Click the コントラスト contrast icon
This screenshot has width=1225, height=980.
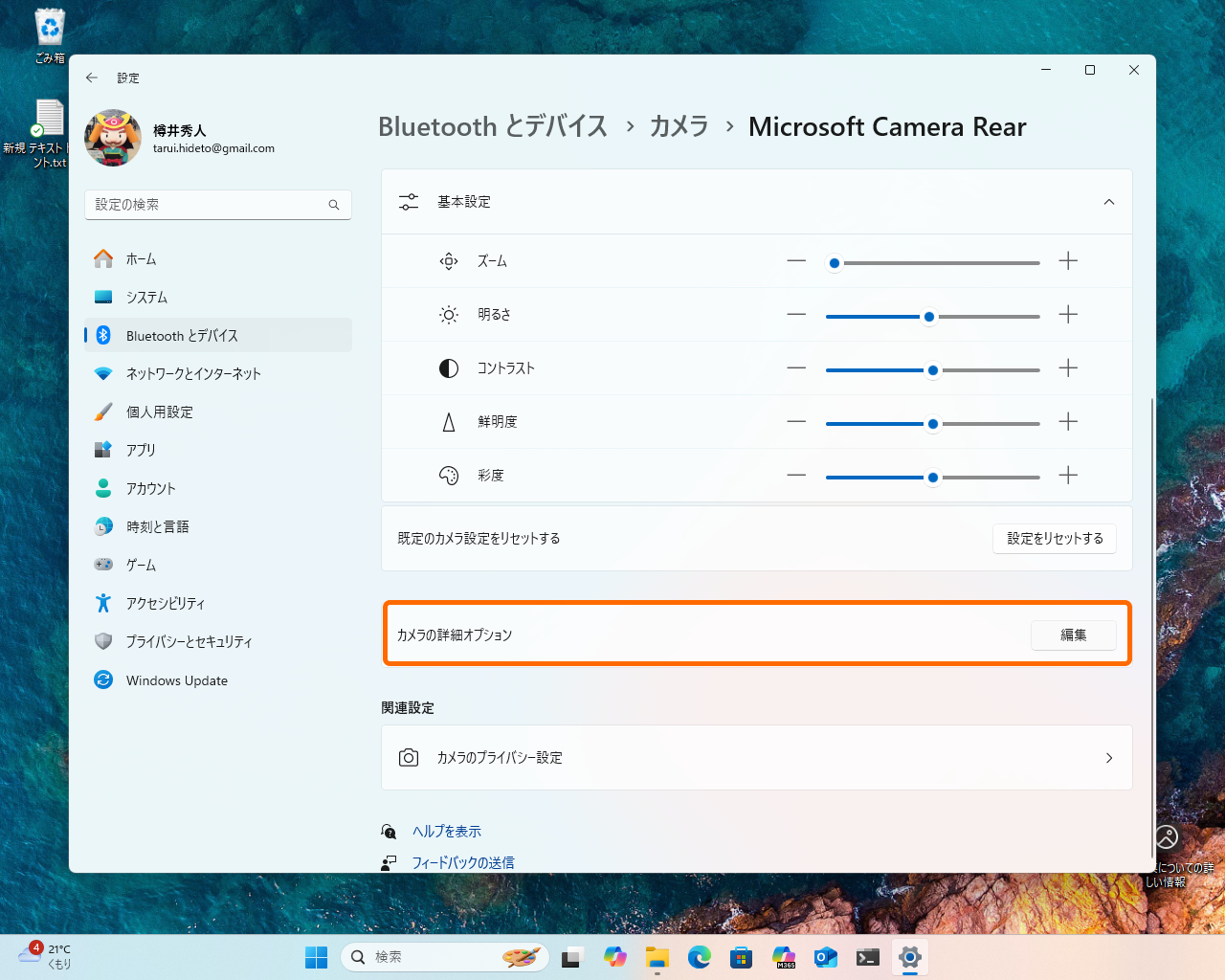pos(449,368)
